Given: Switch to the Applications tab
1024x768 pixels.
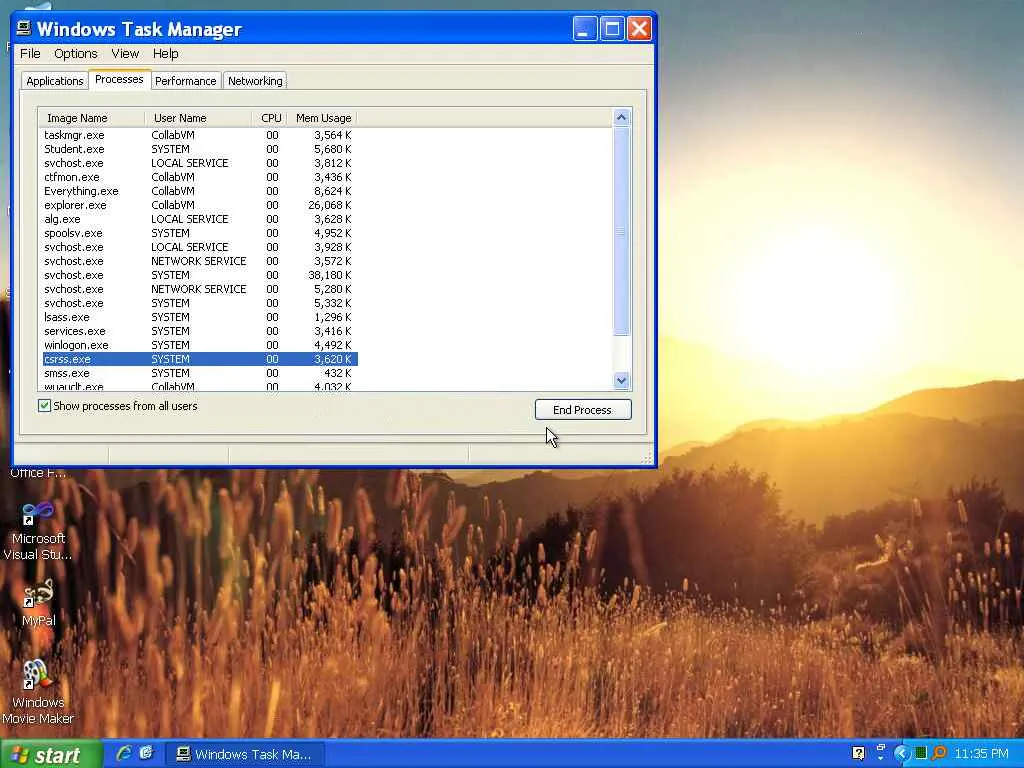Looking at the screenshot, I should (x=55, y=81).
